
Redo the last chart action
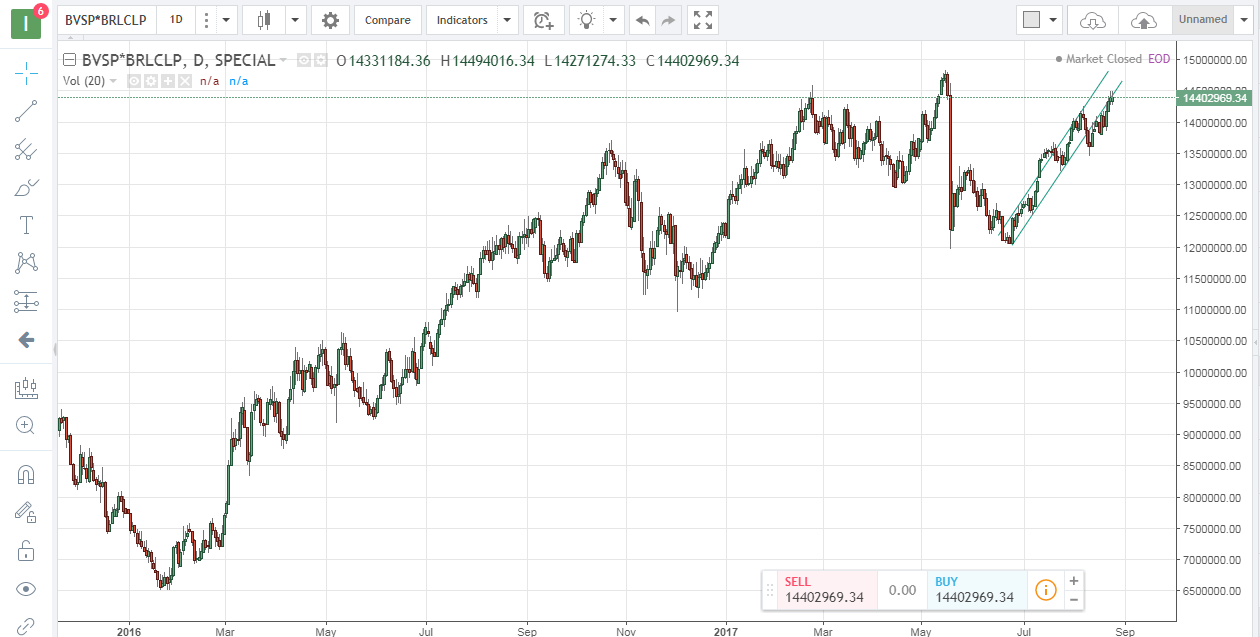click(668, 20)
